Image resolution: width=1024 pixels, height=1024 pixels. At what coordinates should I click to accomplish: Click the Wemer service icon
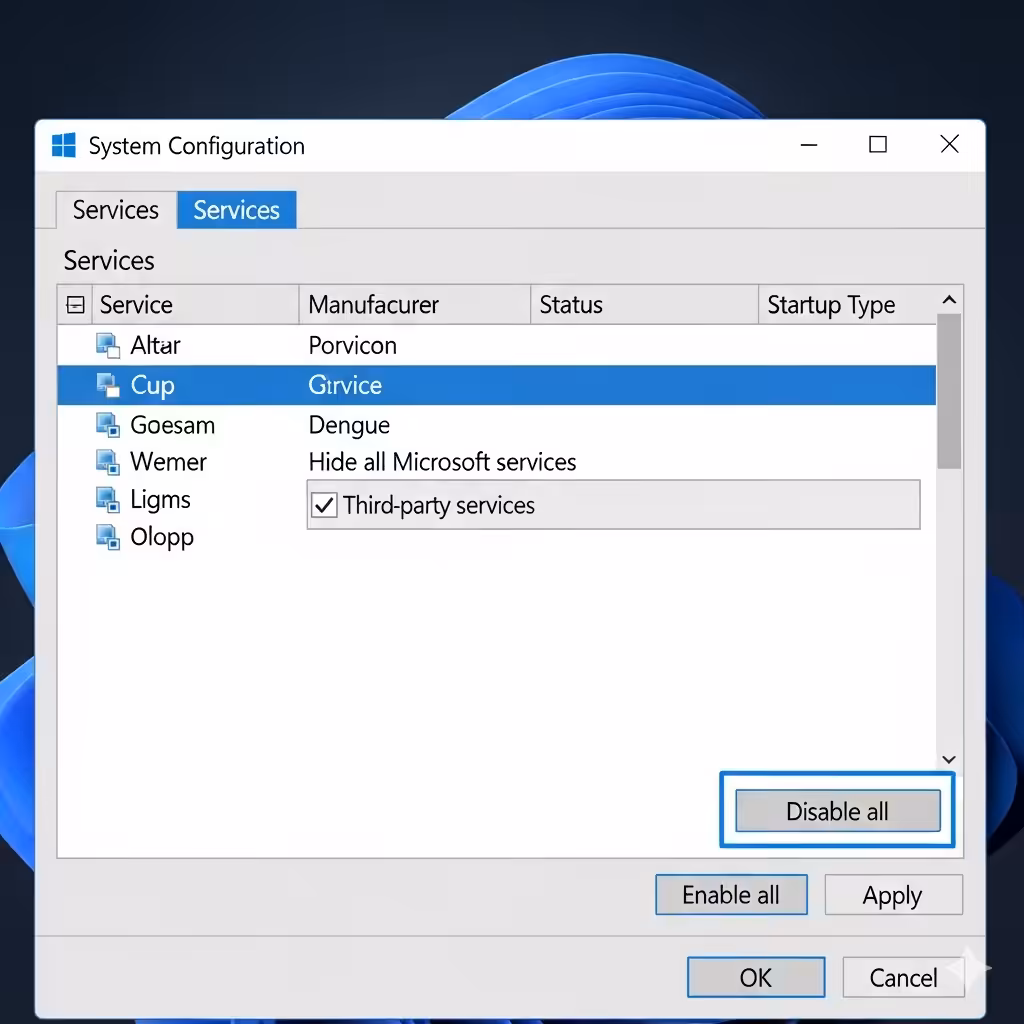click(108, 462)
